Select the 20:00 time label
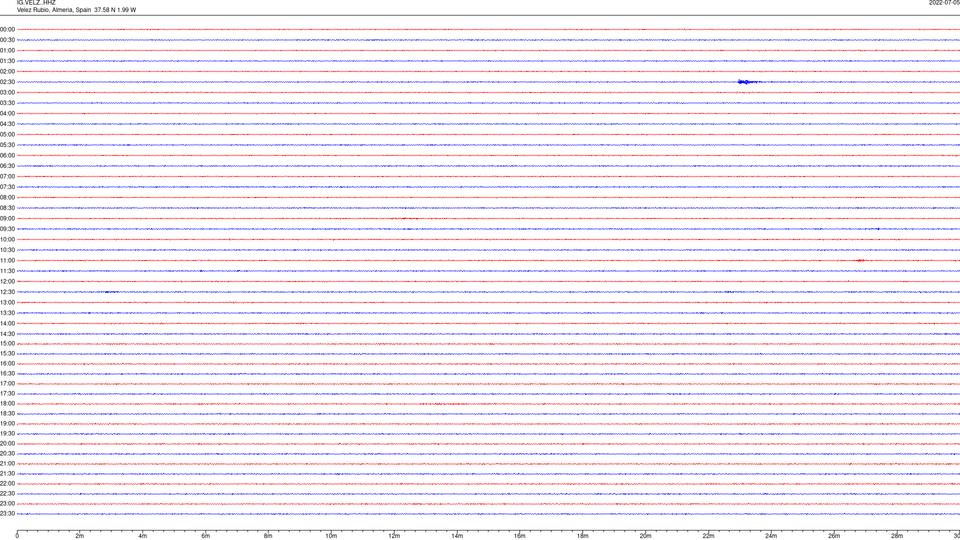The width and height of the screenshot is (960, 540). [x=7, y=444]
